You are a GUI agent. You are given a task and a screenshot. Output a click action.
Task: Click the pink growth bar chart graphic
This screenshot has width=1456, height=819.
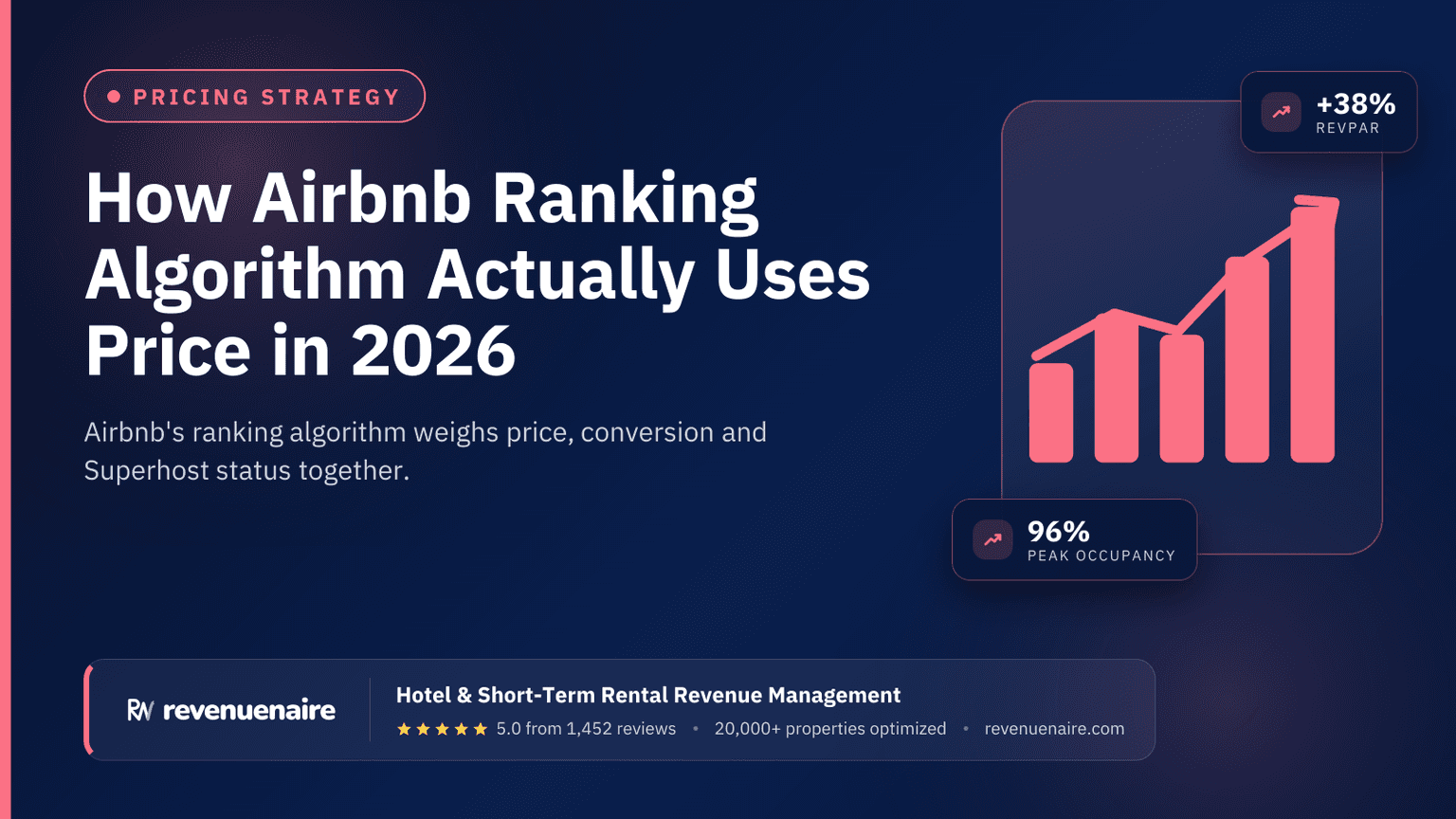[1184, 329]
